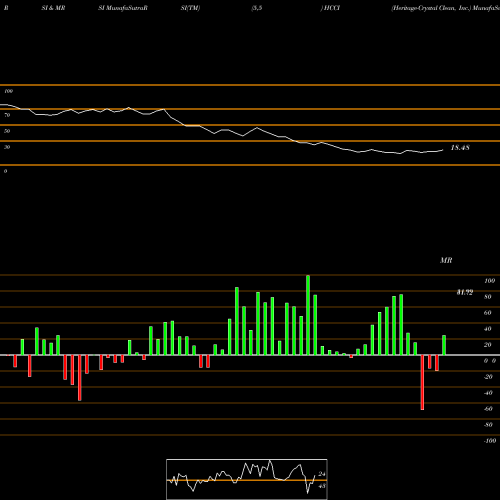Click the thumbnail value label 43
This screenshot has width=500, height=500.
coord(322,486)
